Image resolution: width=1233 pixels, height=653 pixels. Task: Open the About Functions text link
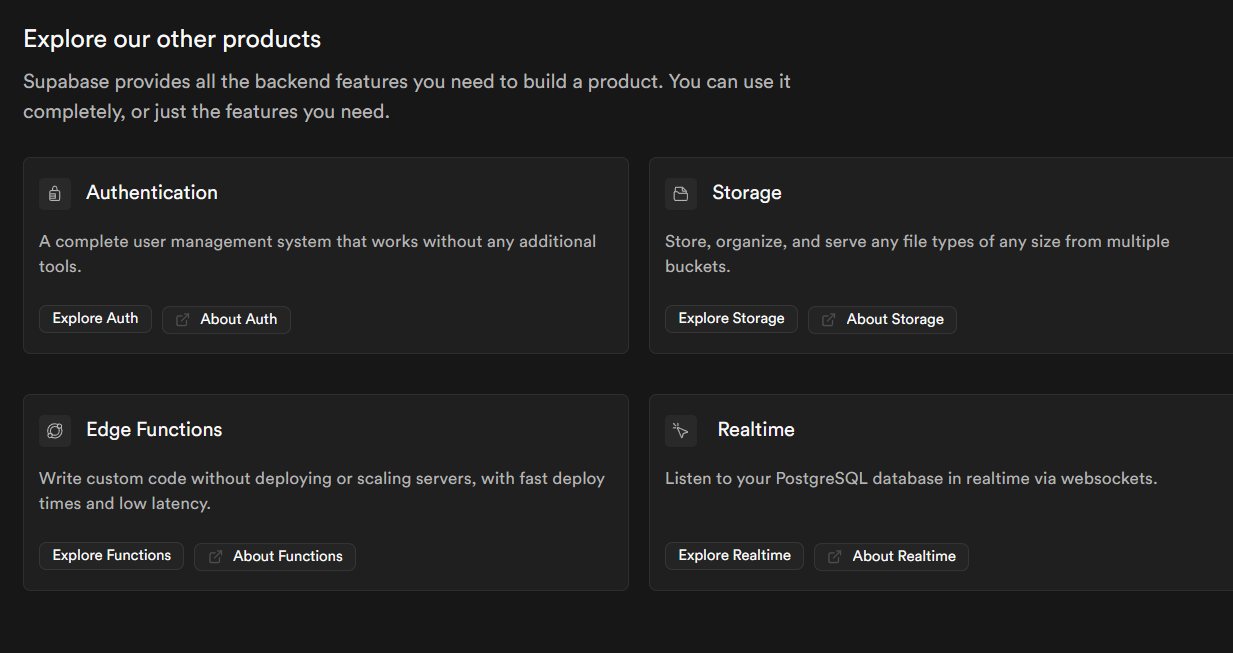tap(288, 557)
